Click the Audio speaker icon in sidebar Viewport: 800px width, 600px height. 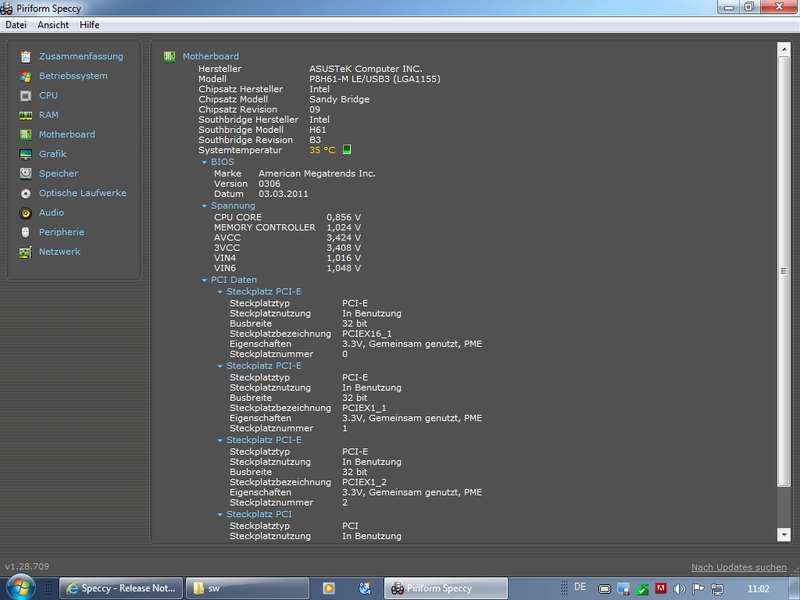tap(26, 213)
